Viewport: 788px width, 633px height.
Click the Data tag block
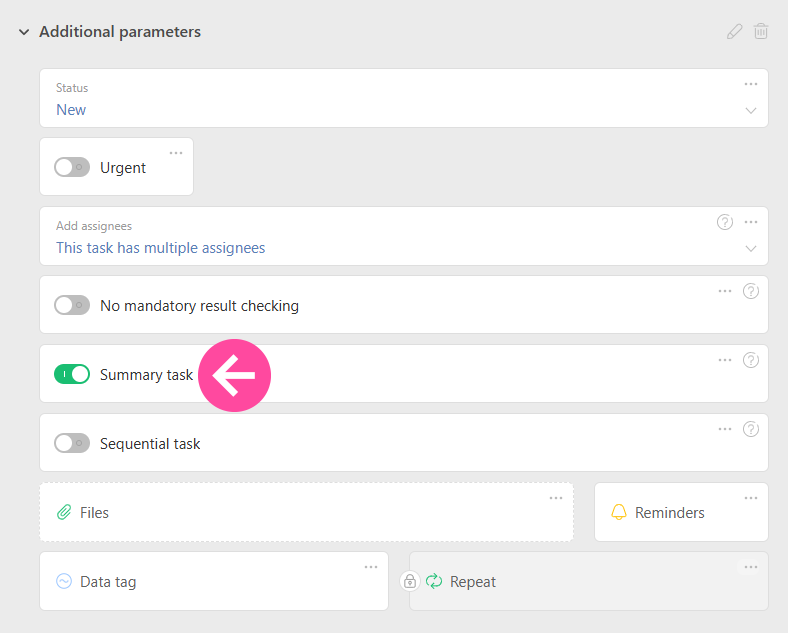108,582
